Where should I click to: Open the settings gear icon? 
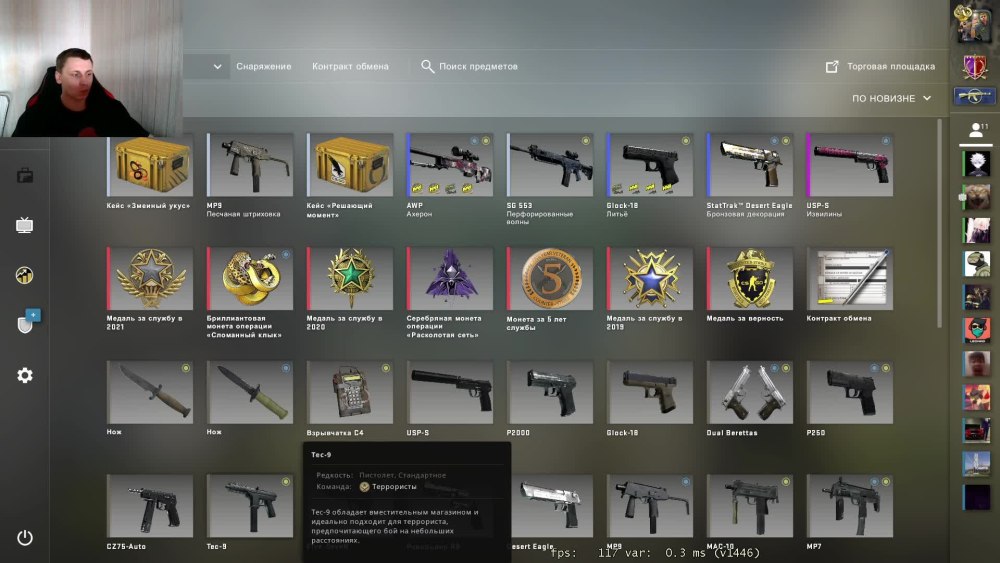(25, 375)
